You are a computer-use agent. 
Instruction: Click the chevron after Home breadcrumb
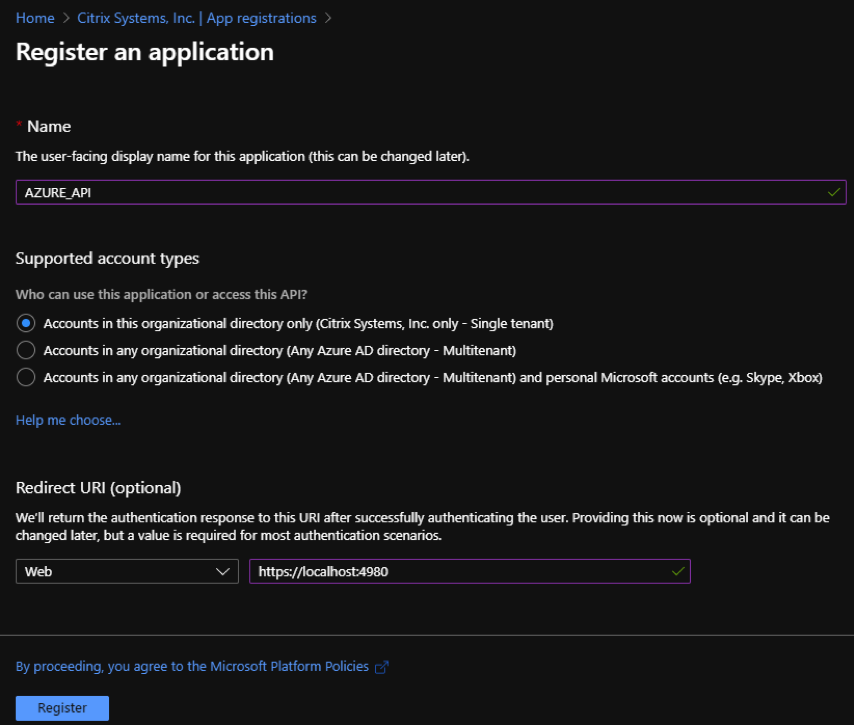click(66, 18)
